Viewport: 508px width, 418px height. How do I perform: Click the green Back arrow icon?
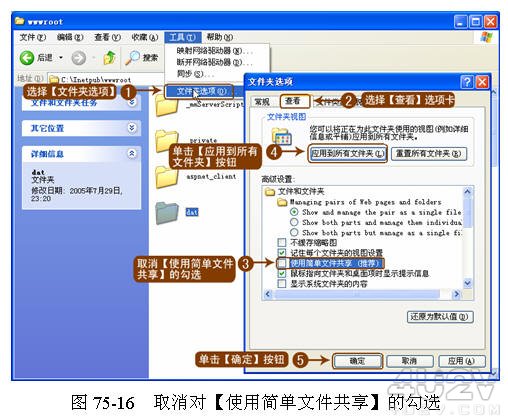coord(27,58)
